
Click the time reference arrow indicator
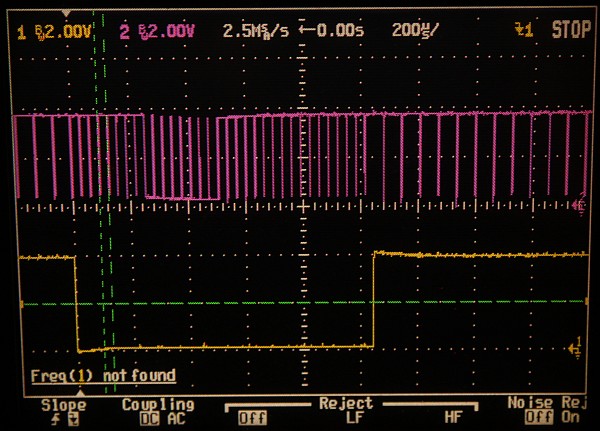point(304,32)
